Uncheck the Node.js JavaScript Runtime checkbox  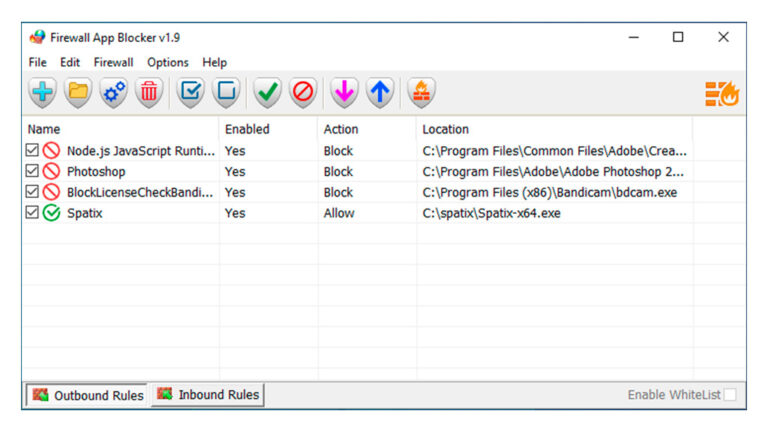(x=32, y=150)
